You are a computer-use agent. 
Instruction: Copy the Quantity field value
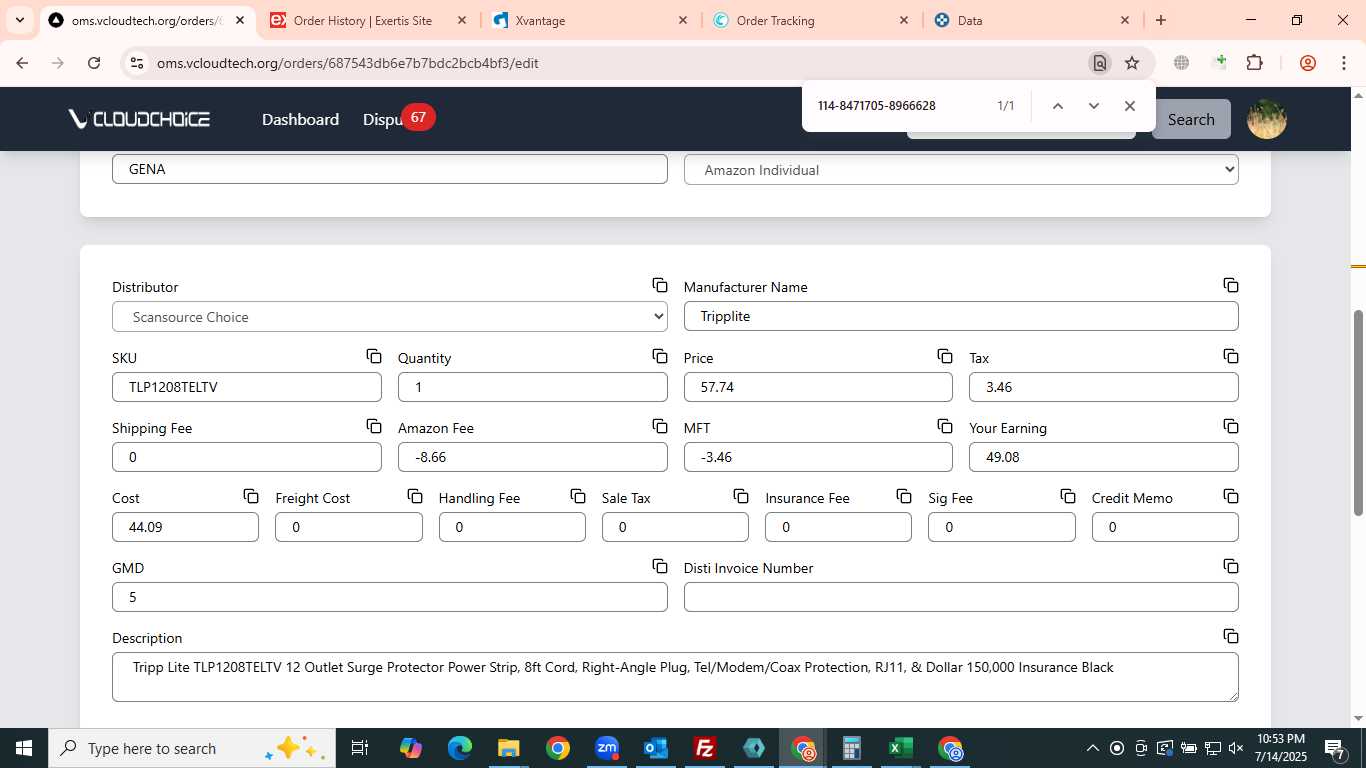tap(660, 357)
